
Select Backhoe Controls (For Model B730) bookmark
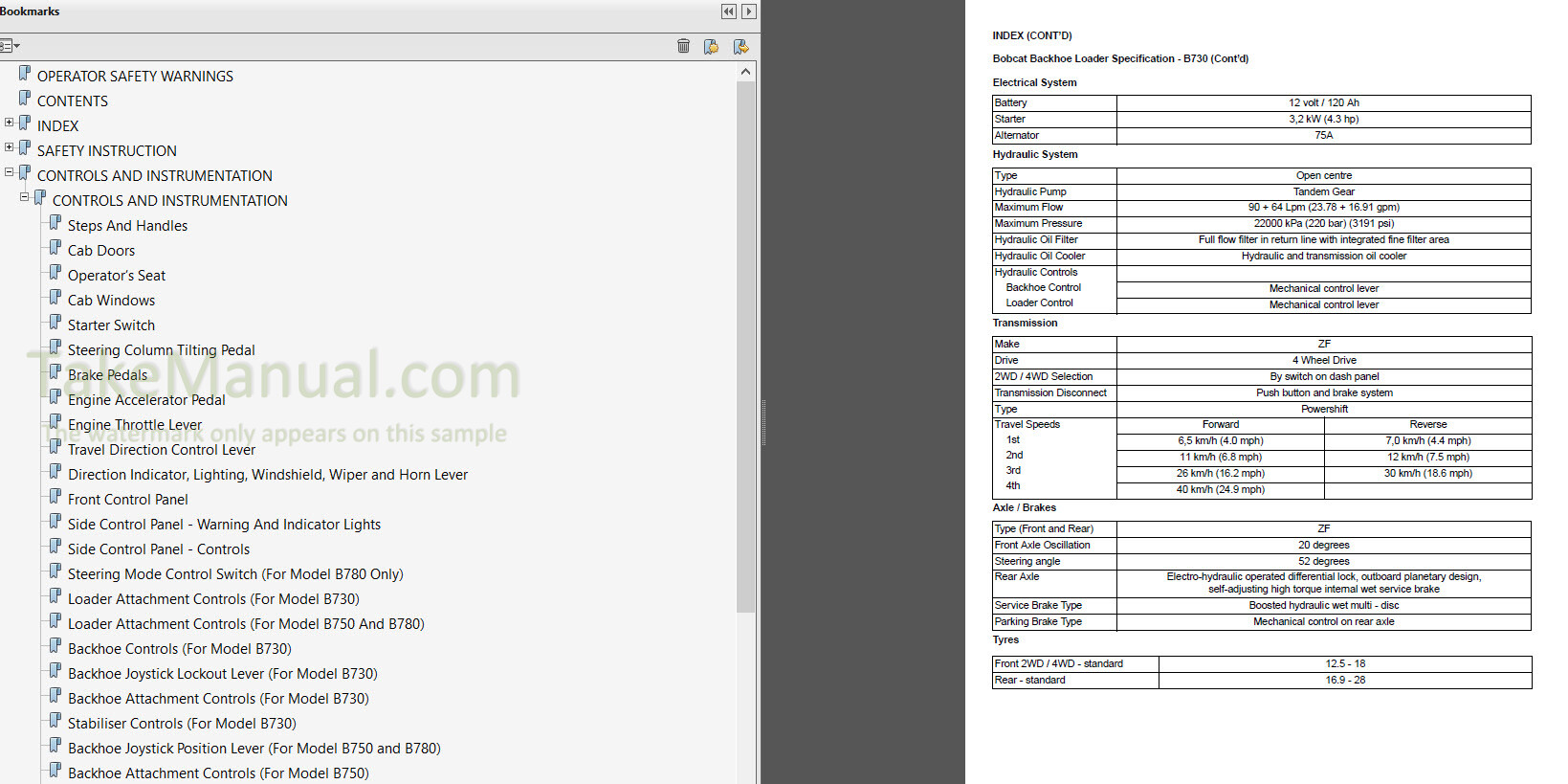[x=179, y=649]
